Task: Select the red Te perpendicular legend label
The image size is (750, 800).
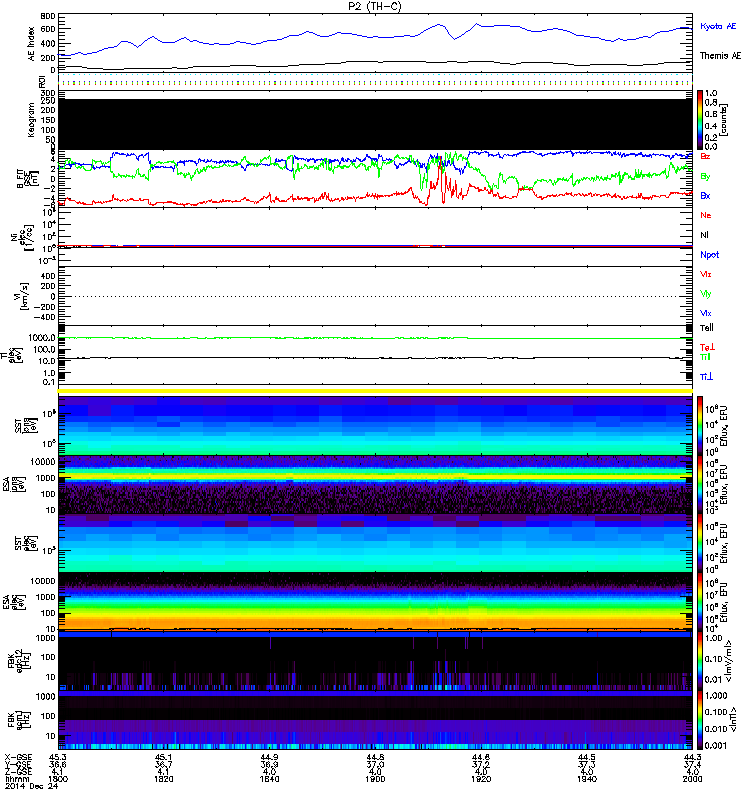Action: [x=707, y=347]
